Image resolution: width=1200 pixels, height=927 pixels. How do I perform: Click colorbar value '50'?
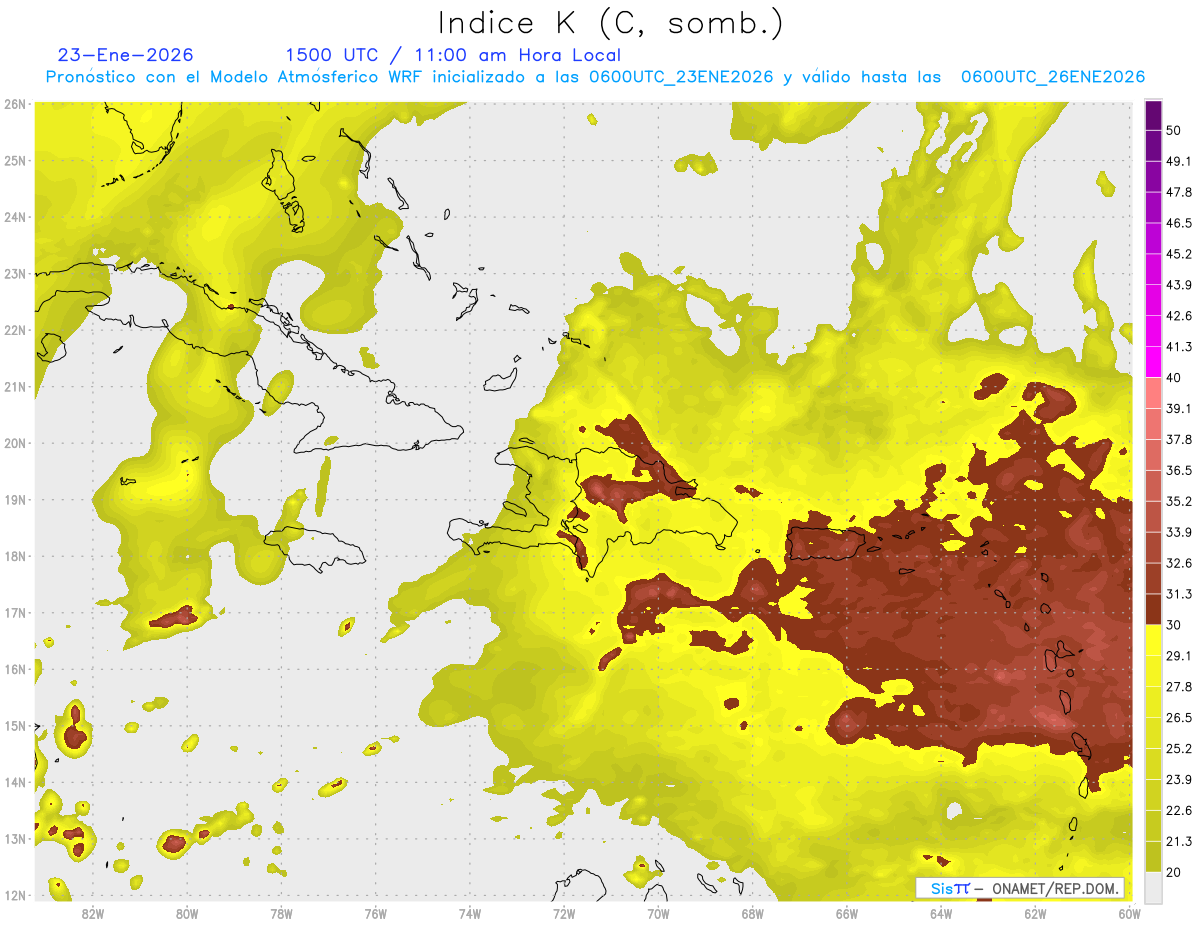(x=1174, y=130)
